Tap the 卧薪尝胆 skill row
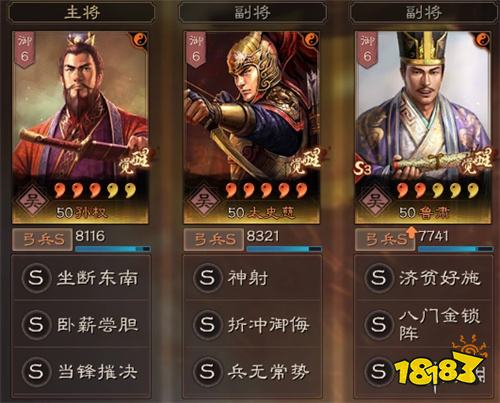The width and height of the screenshot is (500, 403). (x=81, y=324)
